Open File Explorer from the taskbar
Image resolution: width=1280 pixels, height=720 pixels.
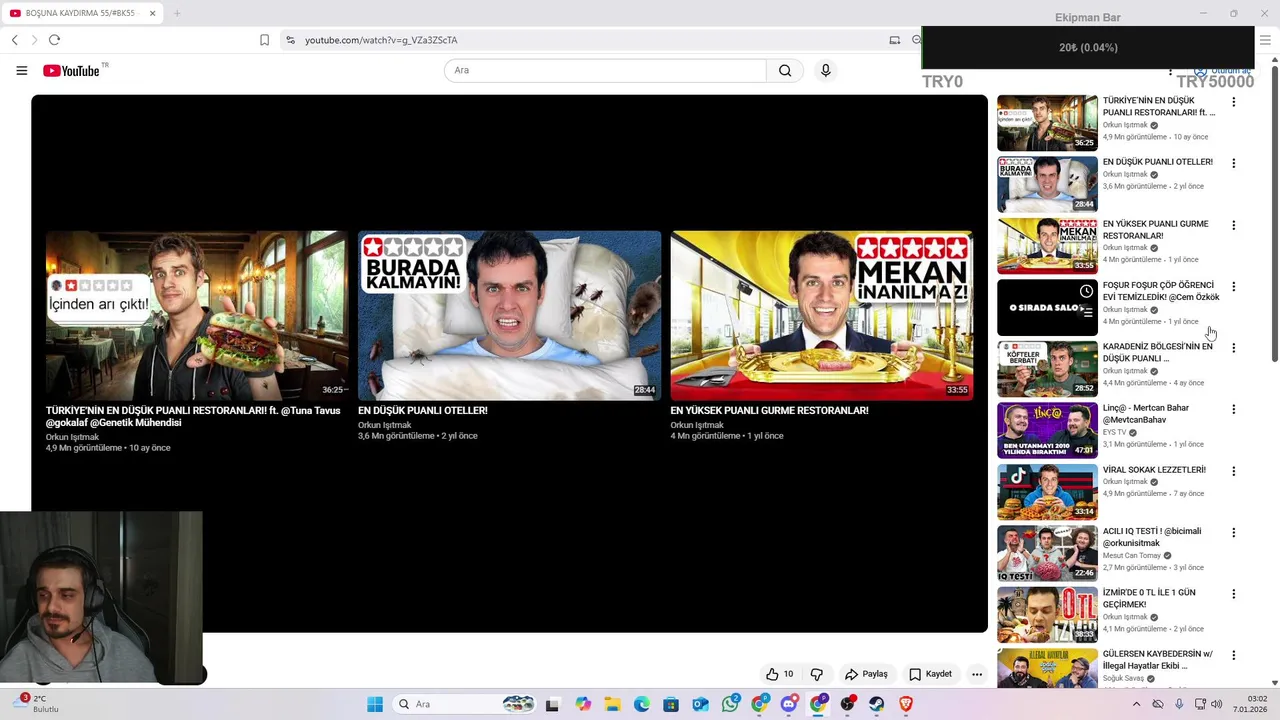(612, 704)
